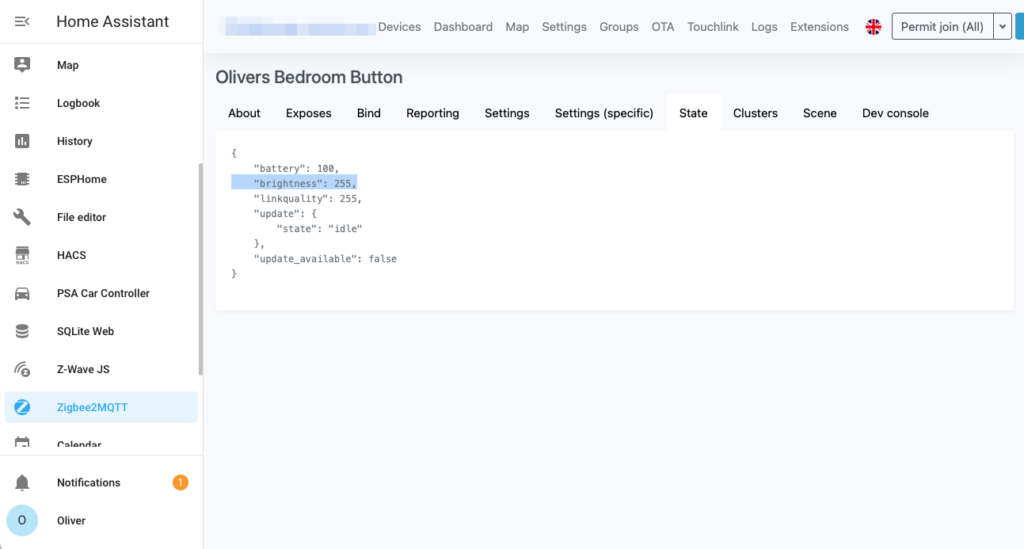Viewport: 1024px width, 549px height.
Task: Select the State tab
Action: [693, 113]
